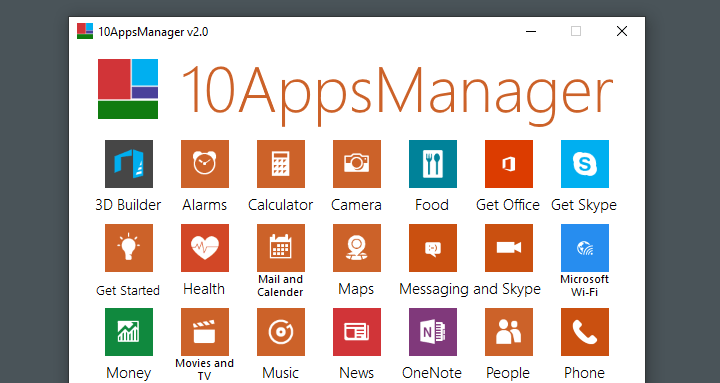Click the Movies and TV clapperboard icon
Image resolution: width=720 pixels, height=383 pixels.
[x=205, y=332]
